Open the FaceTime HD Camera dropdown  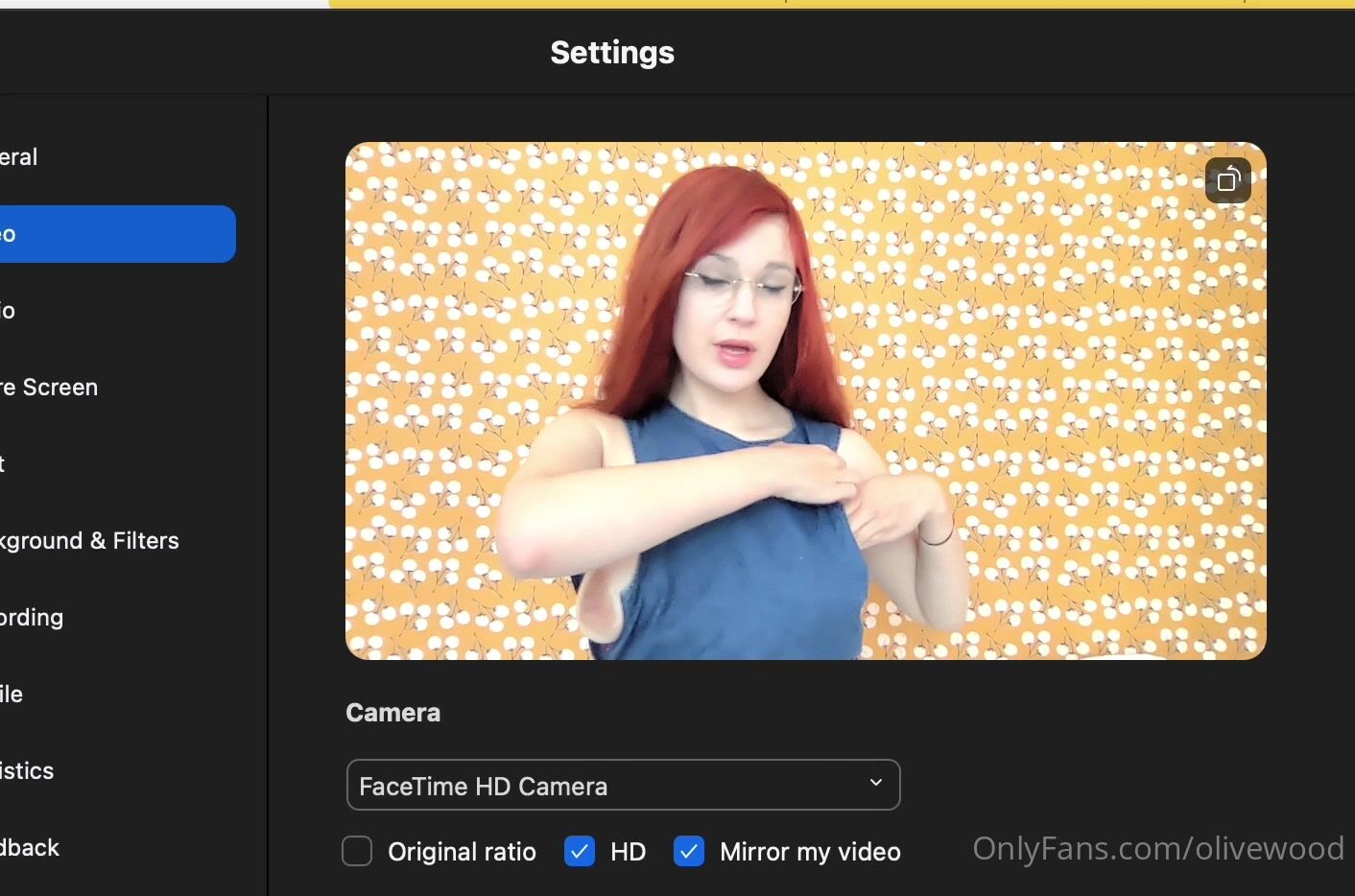tap(622, 786)
